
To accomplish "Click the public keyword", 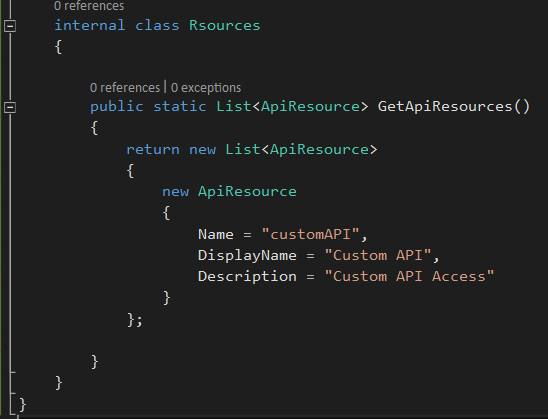I will click(x=117, y=107).
